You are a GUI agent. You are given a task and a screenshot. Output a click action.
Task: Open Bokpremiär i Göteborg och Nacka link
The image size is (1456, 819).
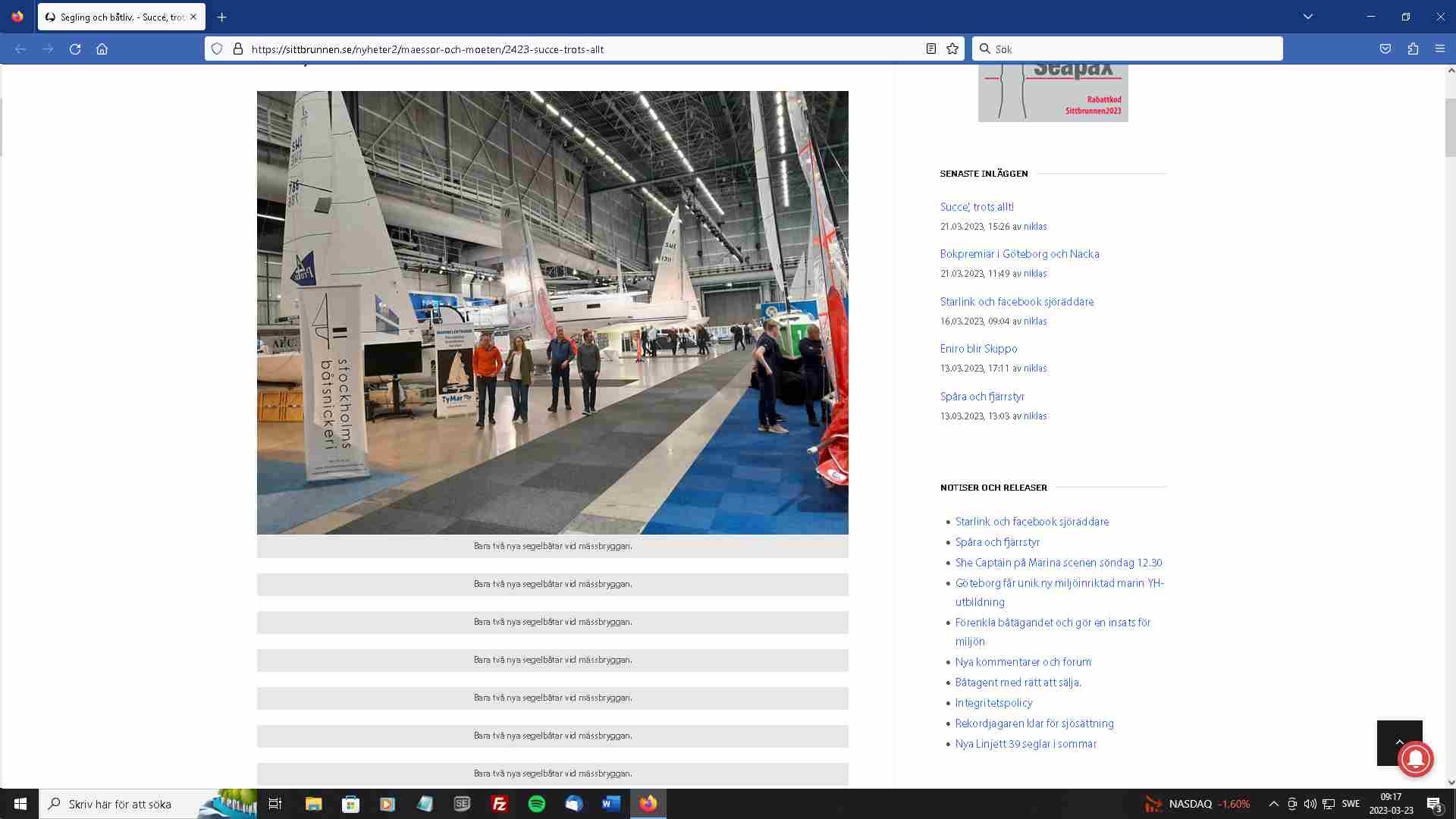pos(1019,254)
